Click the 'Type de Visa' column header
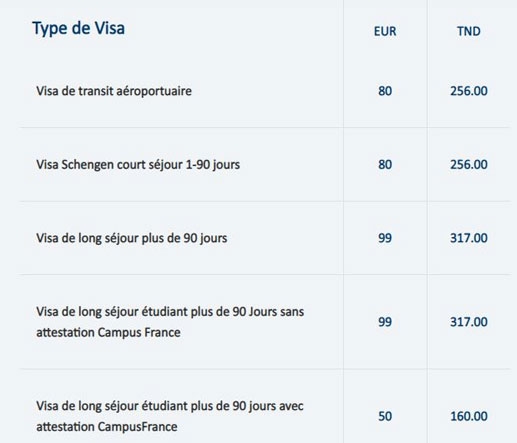The width and height of the screenshot is (517, 443). (79, 28)
